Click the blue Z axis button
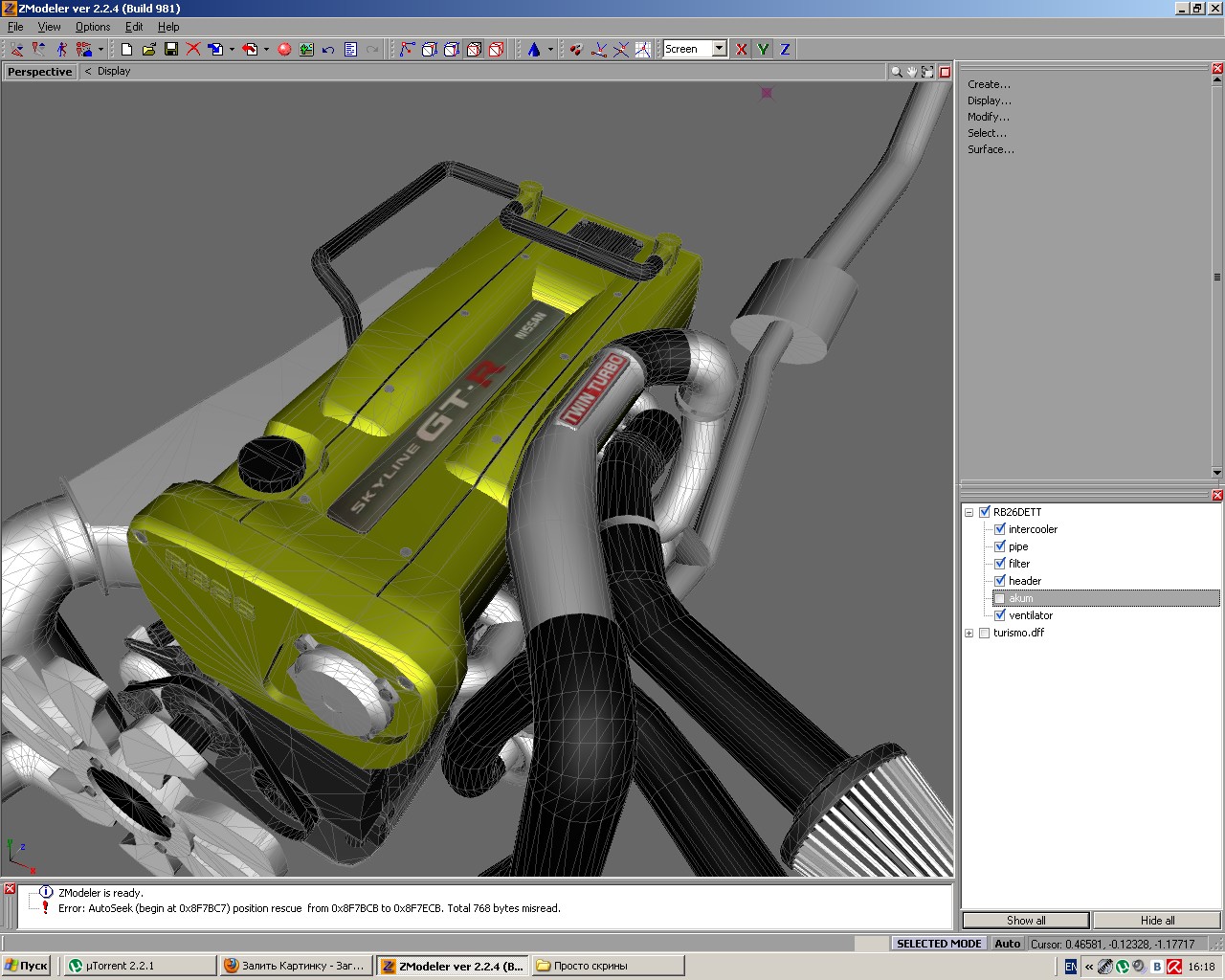 (785, 49)
